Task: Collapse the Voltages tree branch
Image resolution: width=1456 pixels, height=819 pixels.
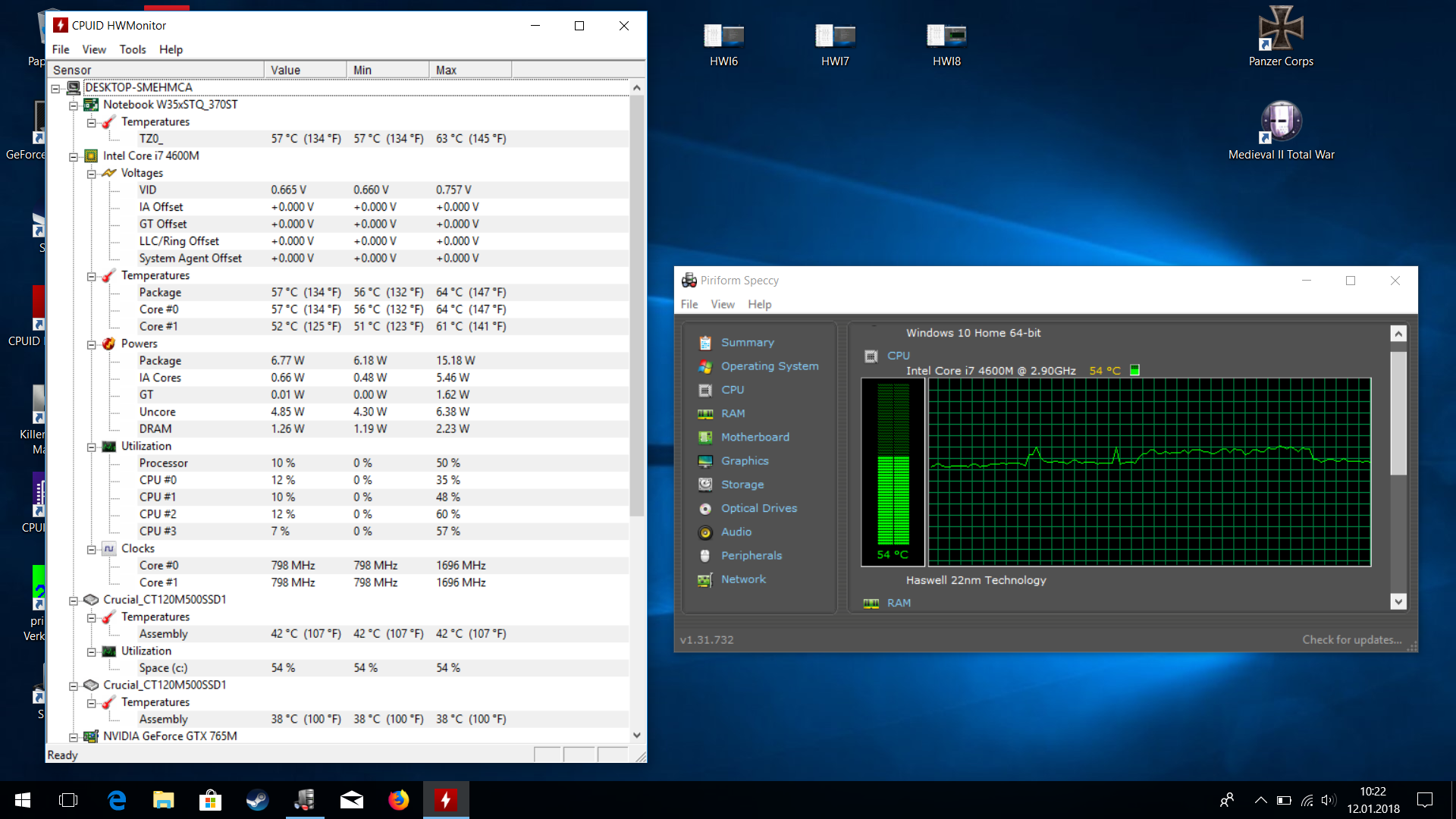Action: [92, 174]
